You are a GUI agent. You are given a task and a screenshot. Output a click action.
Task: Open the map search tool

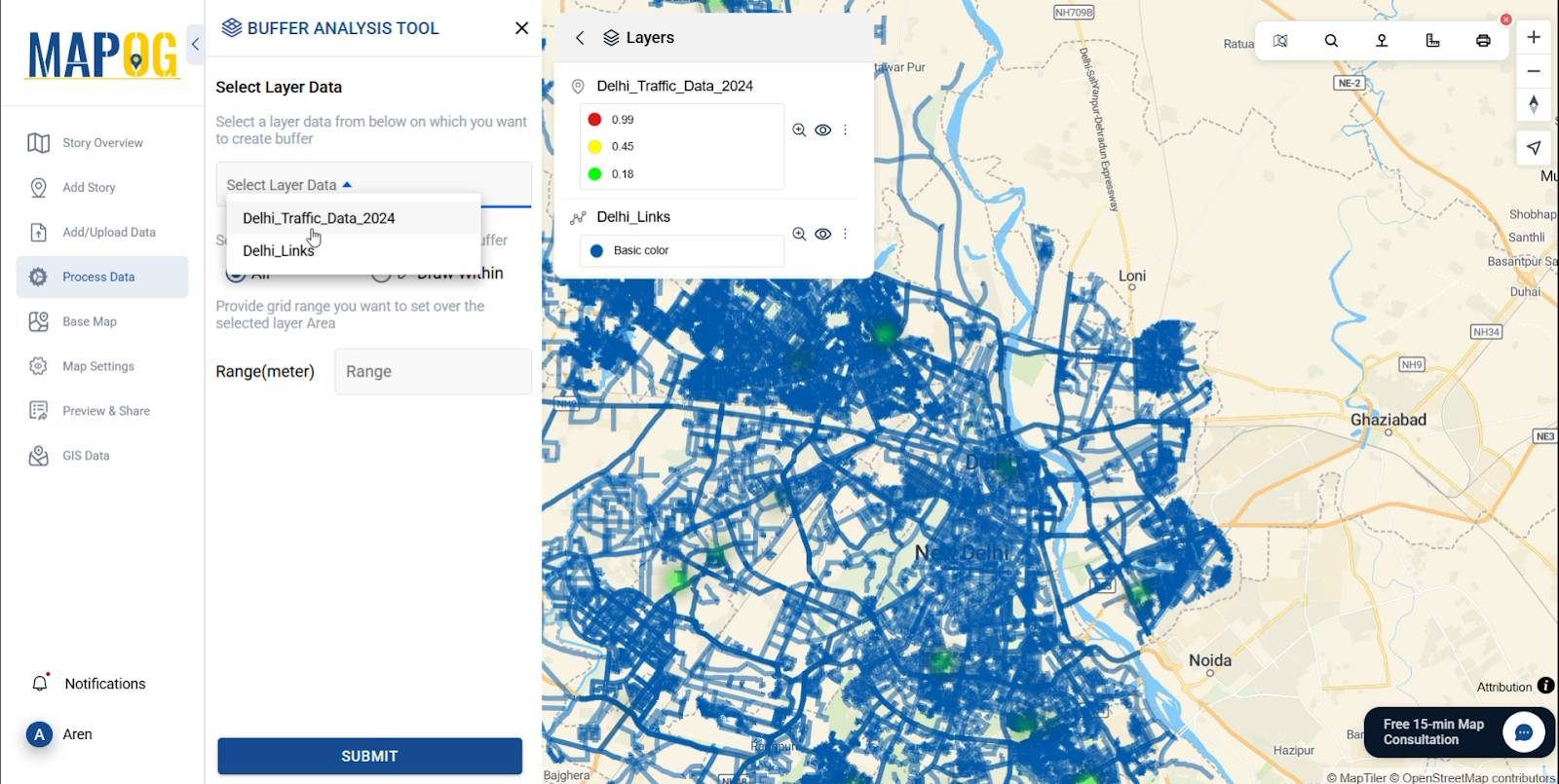point(1331,41)
